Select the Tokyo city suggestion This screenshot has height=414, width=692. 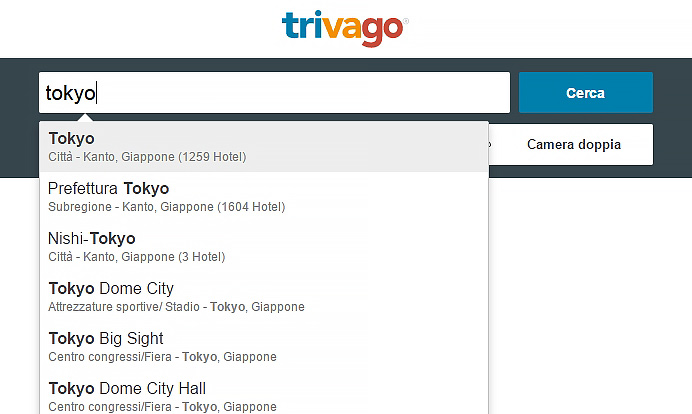(x=264, y=147)
